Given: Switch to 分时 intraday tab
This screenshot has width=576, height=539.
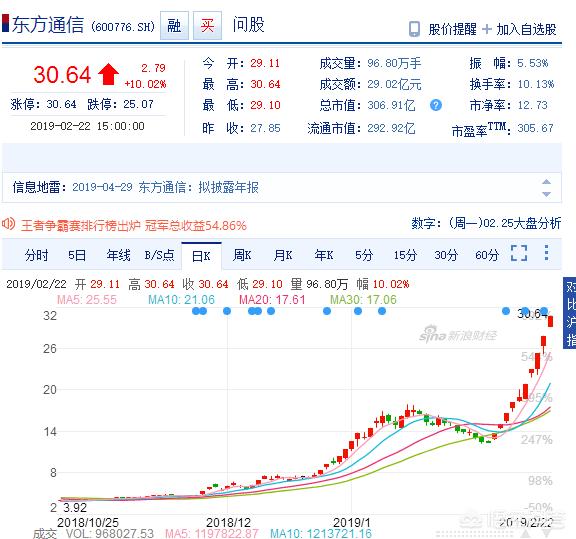Looking at the screenshot, I should pos(36,255).
